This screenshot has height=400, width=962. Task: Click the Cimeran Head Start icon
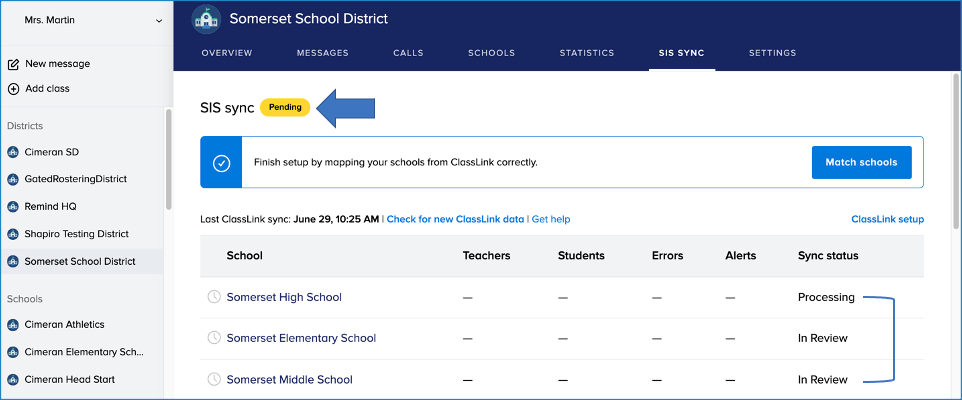point(13,380)
